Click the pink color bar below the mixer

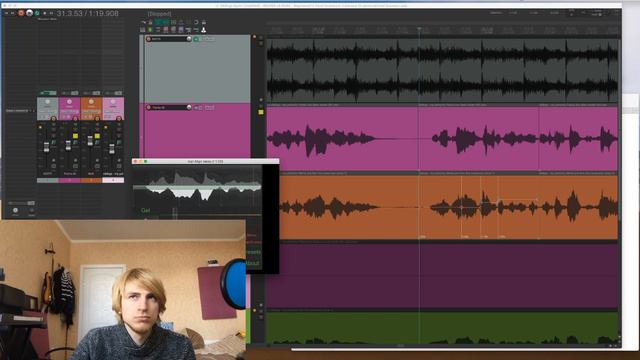click(x=69, y=180)
